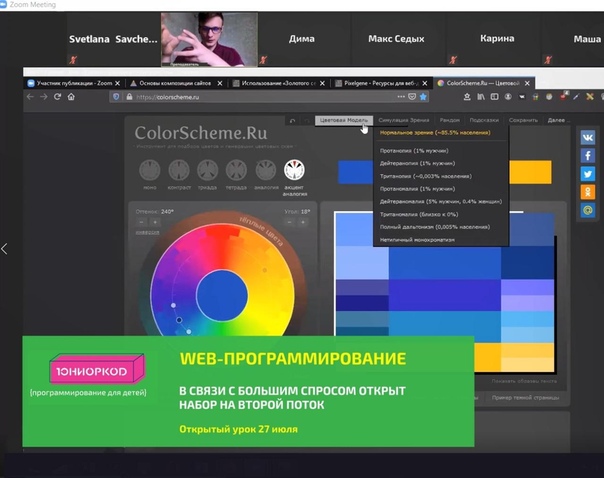This screenshot has width=604, height=478.
Task: Click the ColorScheme.Ru logo
Action: pyautogui.click(x=201, y=133)
